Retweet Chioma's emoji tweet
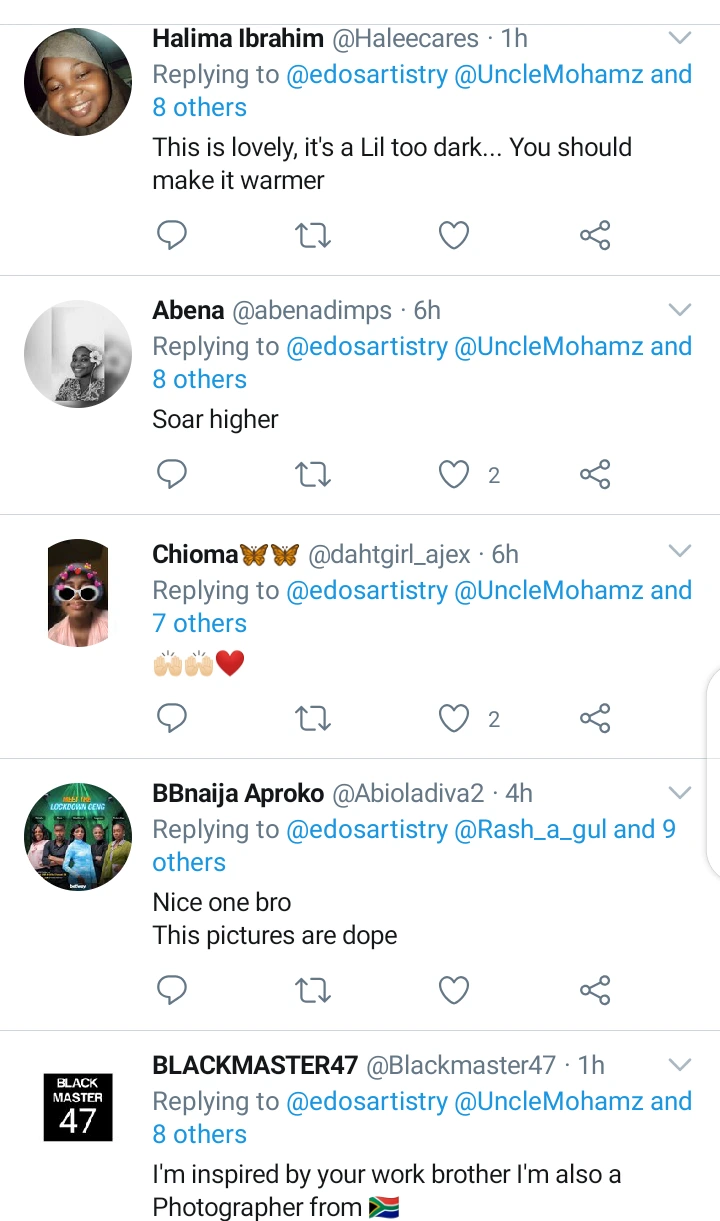 (313, 718)
